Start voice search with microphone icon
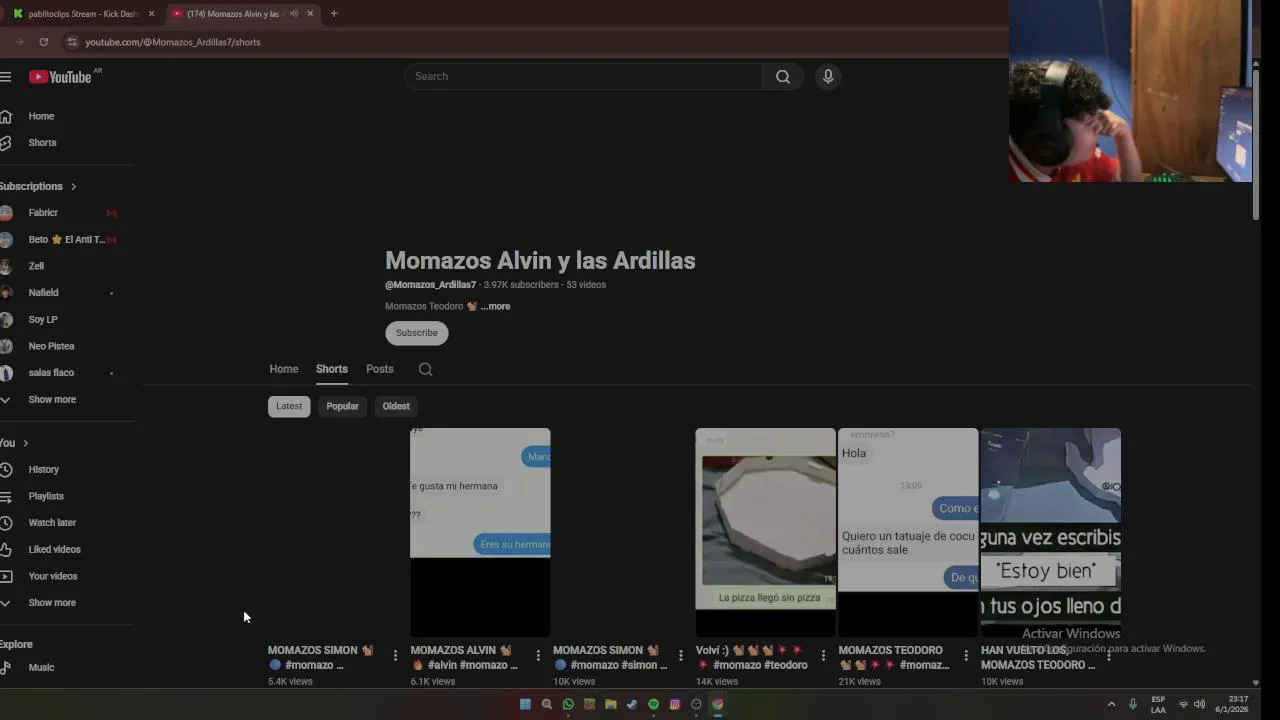This screenshot has width=1280, height=720. (828, 76)
